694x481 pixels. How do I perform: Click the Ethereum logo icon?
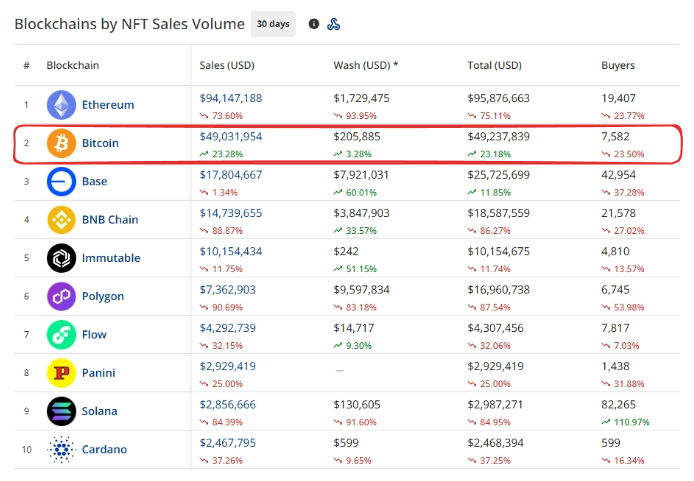click(61, 105)
